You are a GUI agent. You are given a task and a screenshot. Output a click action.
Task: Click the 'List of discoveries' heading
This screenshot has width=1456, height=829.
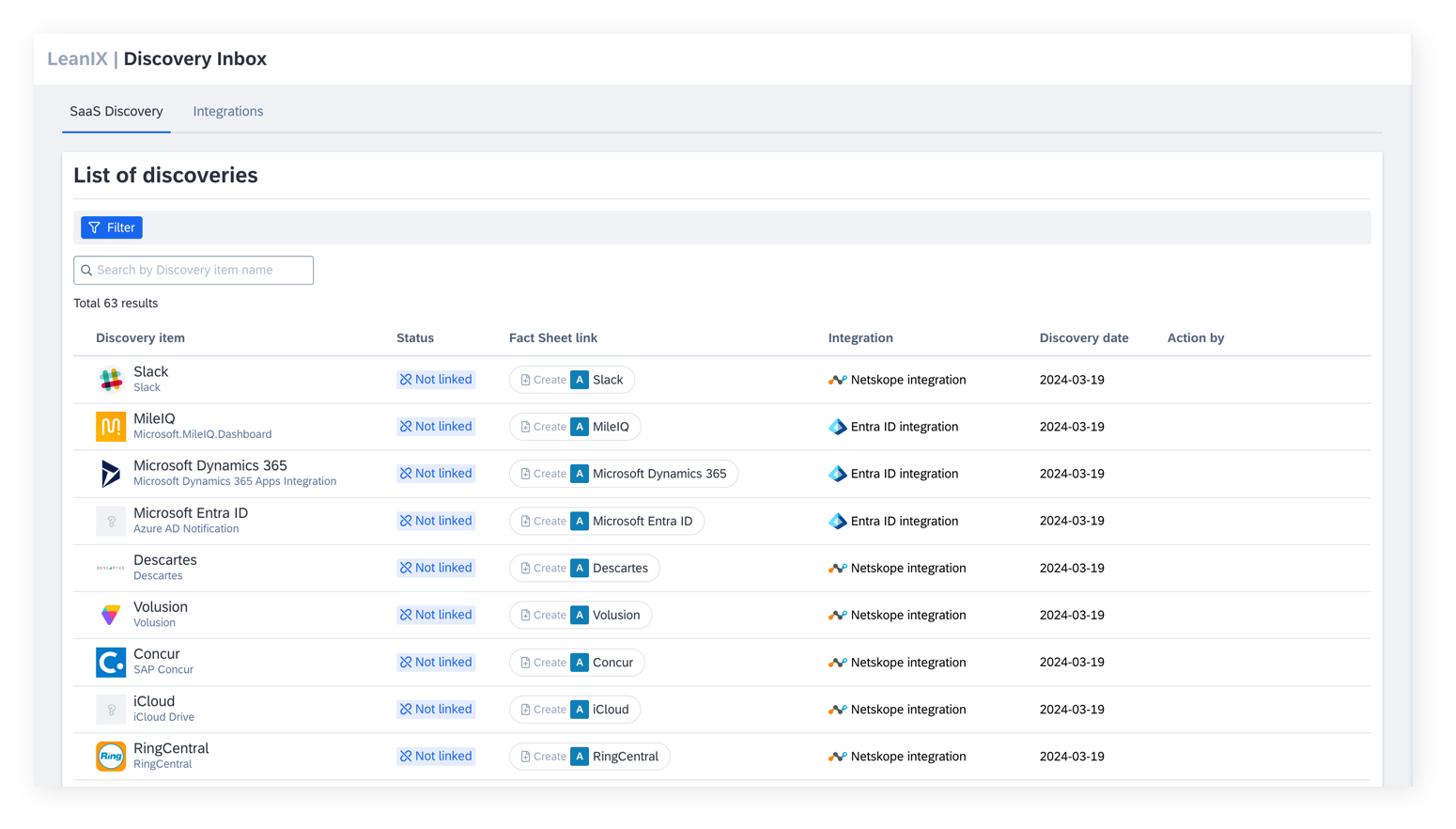[x=165, y=176]
